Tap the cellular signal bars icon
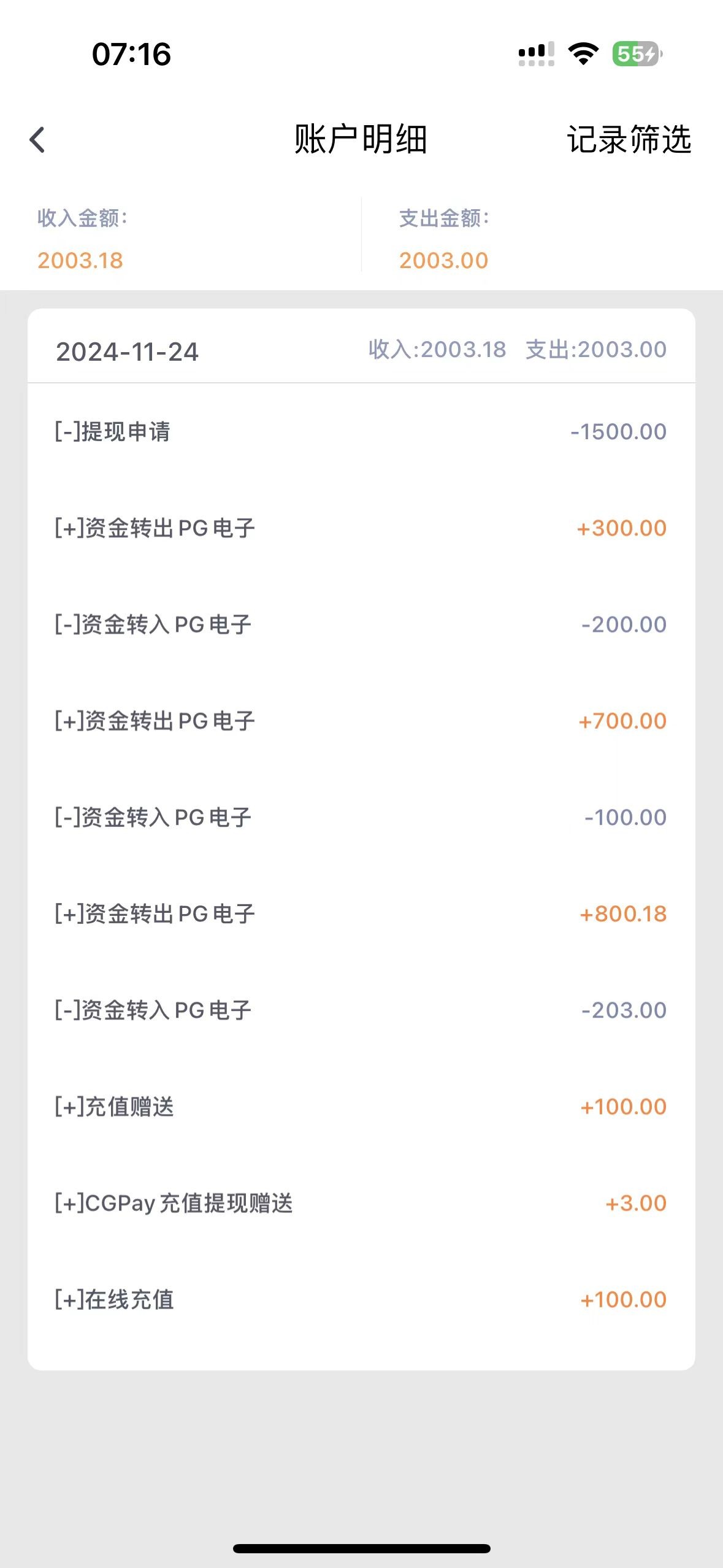The height and width of the screenshot is (1568, 723). 536,54
